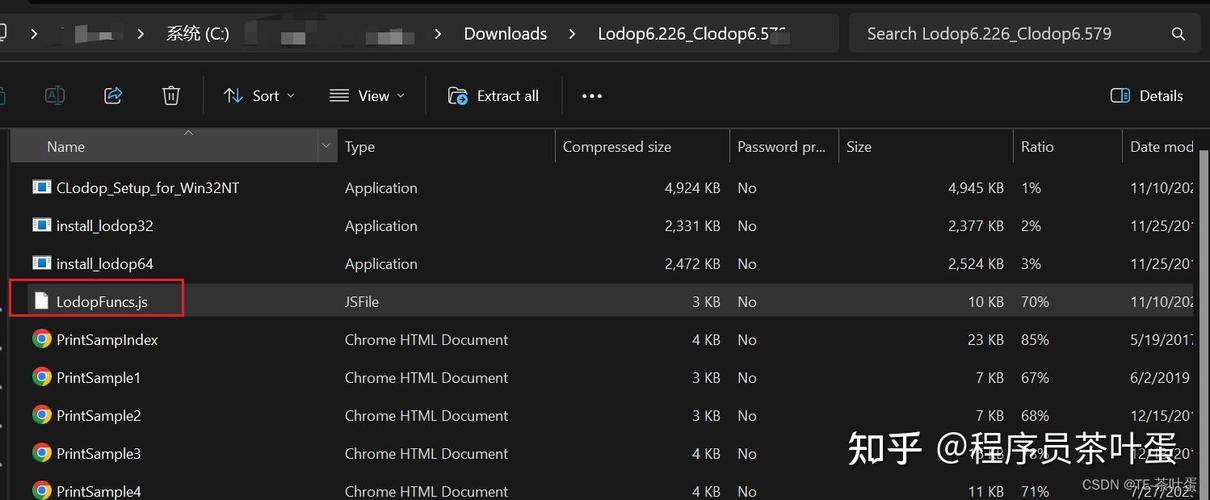Sort by the Compressed size column header
Image resolution: width=1210 pixels, height=500 pixels.
tap(617, 147)
